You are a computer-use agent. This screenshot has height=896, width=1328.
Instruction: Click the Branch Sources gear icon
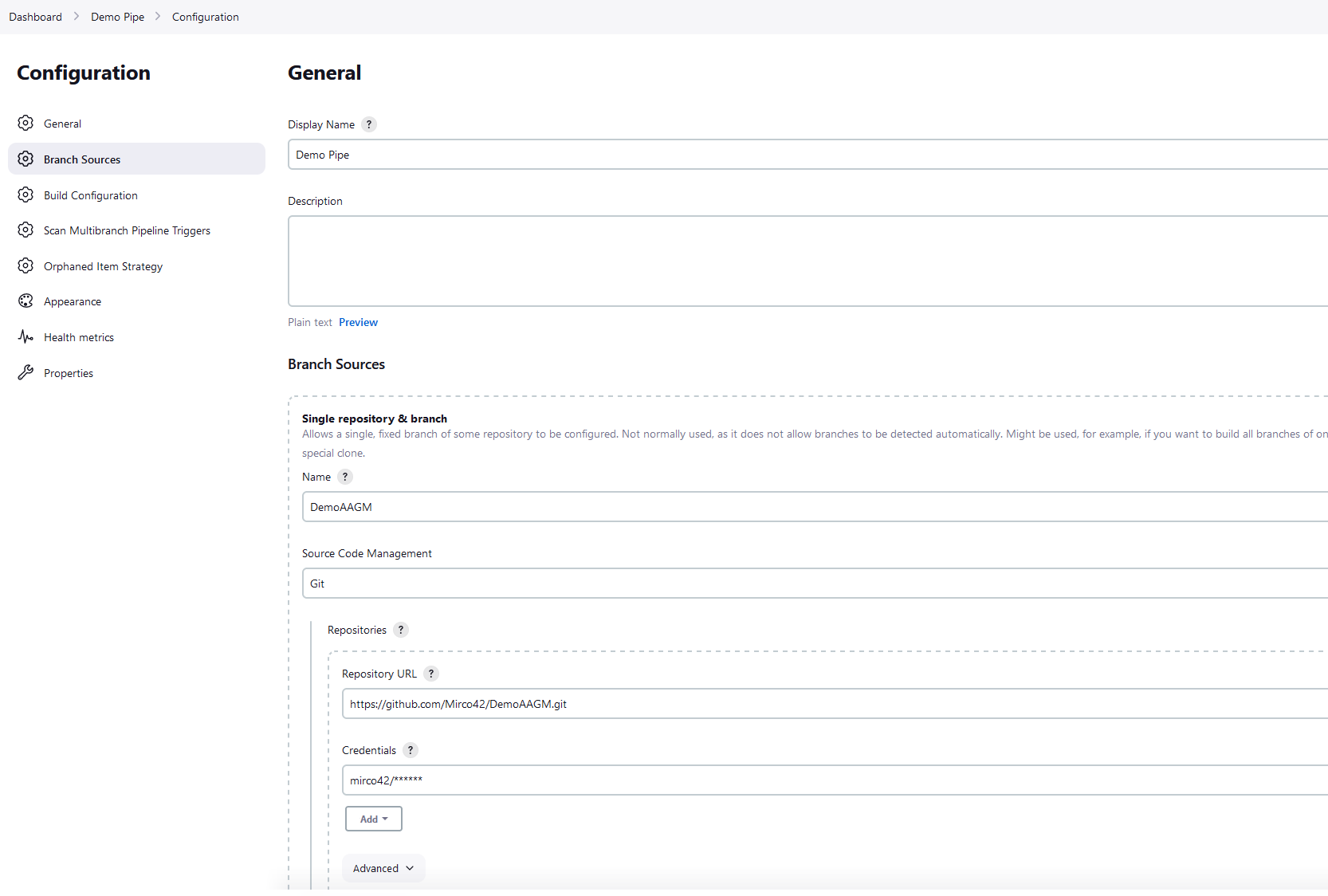click(26, 159)
